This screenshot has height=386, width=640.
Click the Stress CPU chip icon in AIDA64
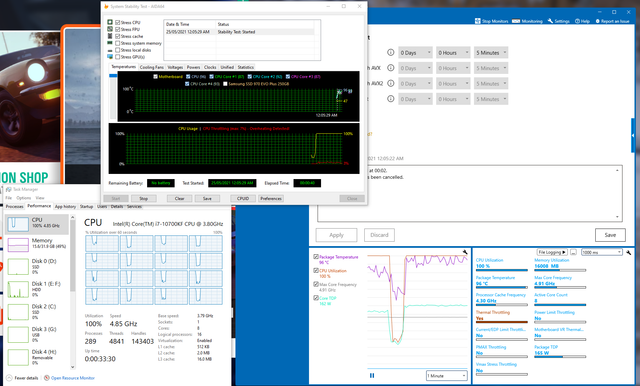coord(110,22)
